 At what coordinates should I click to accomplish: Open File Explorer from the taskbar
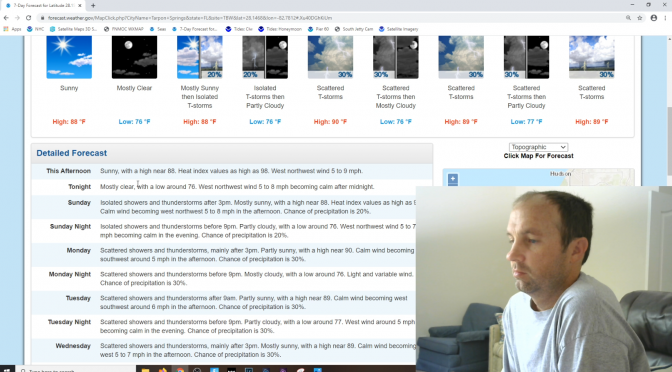coord(145,369)
